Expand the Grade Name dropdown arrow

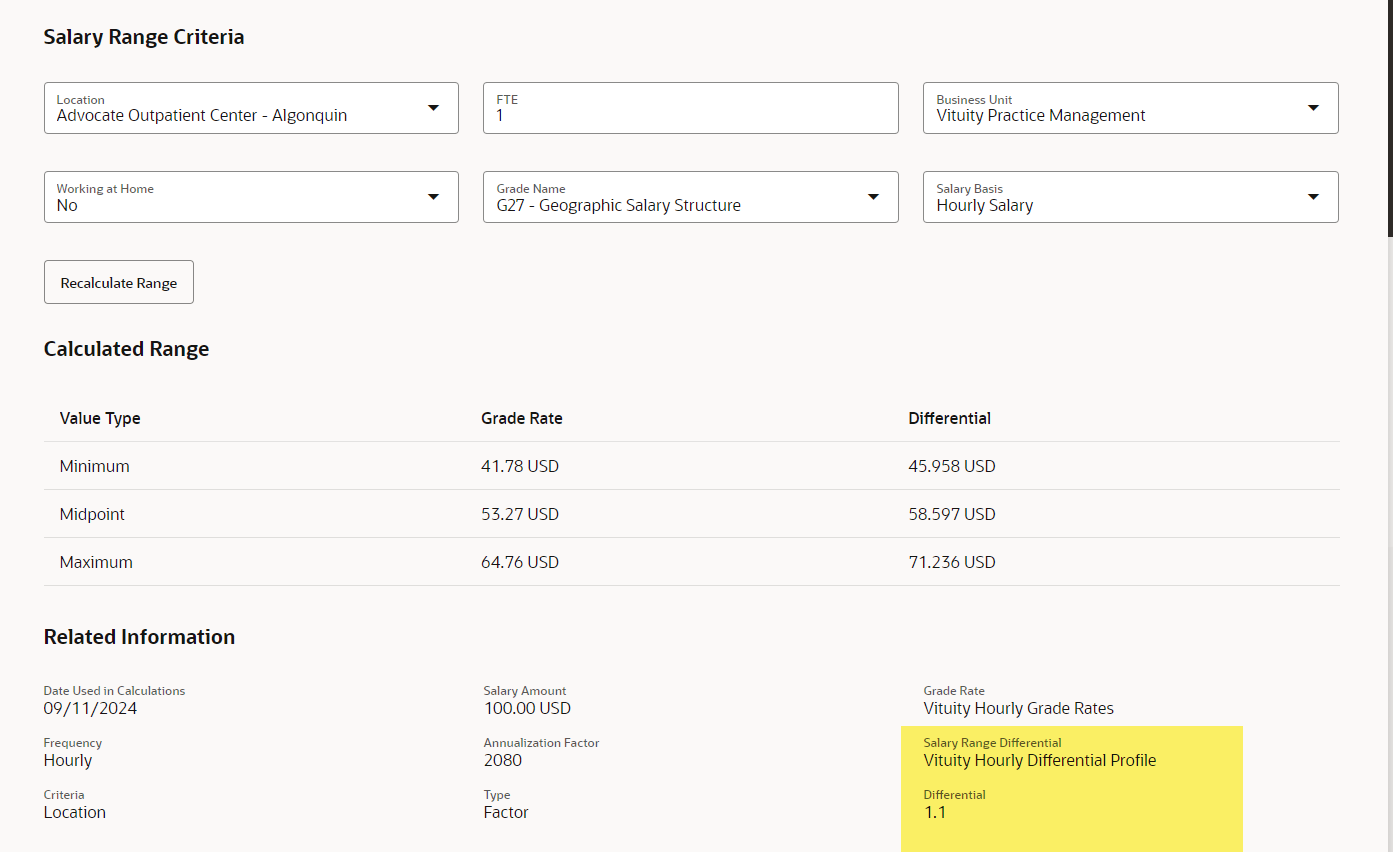click(x=873, y=197)
